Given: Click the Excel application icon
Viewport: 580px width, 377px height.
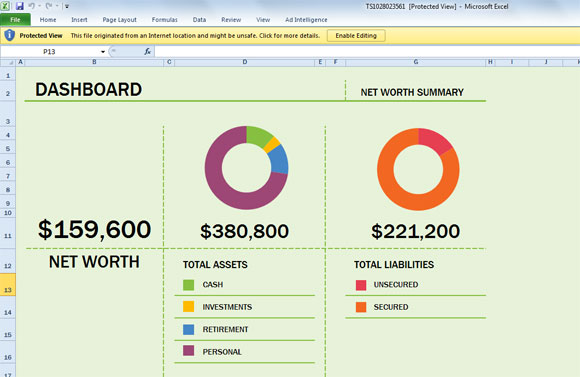Looking at the screenshot, I should coord(5,6).
